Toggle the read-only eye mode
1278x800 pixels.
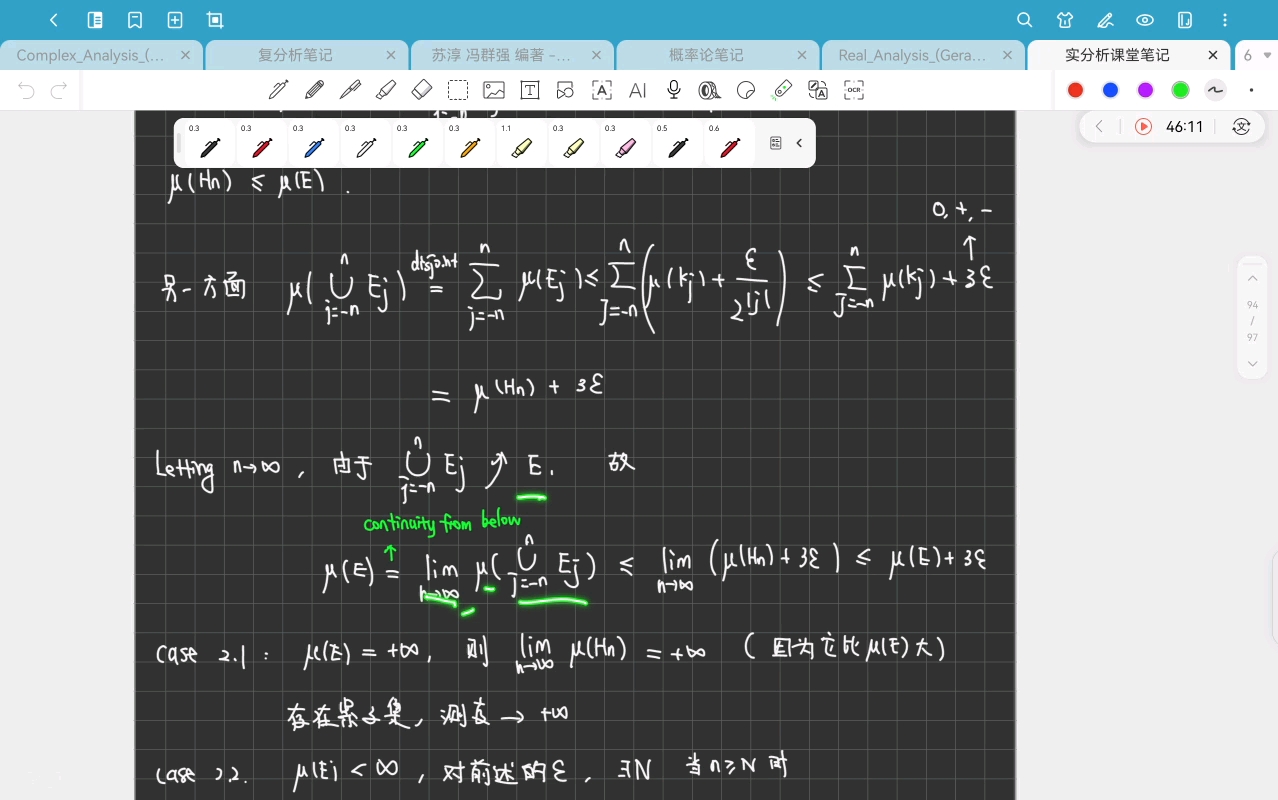point(1145,20)
